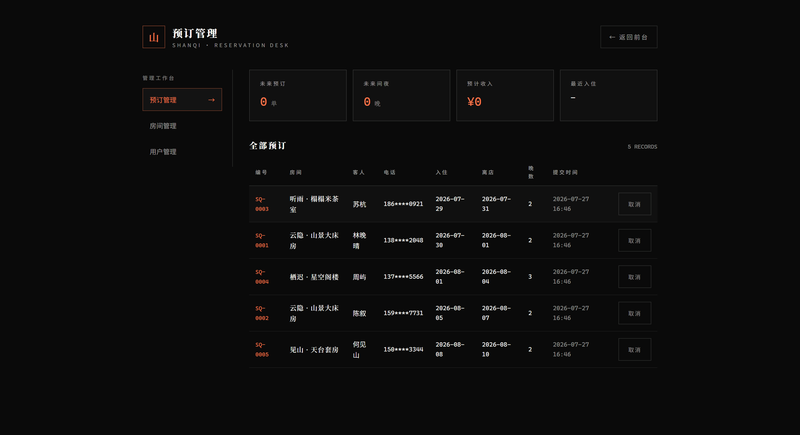Click guest name 周屿
The image size is (800, 435).
pos(359,277)
